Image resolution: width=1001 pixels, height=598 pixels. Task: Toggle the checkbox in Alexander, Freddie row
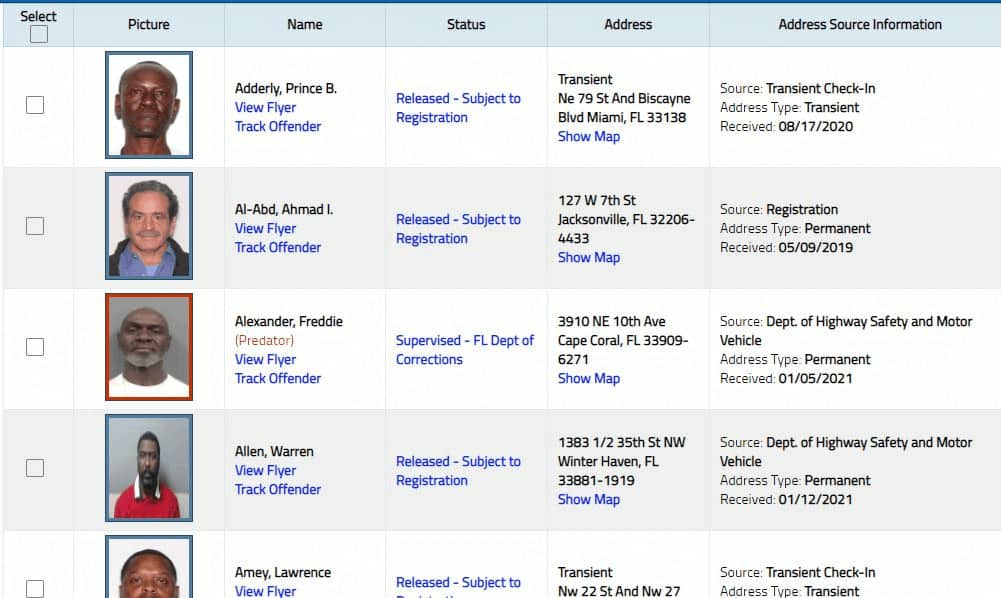tap(35, 347)
